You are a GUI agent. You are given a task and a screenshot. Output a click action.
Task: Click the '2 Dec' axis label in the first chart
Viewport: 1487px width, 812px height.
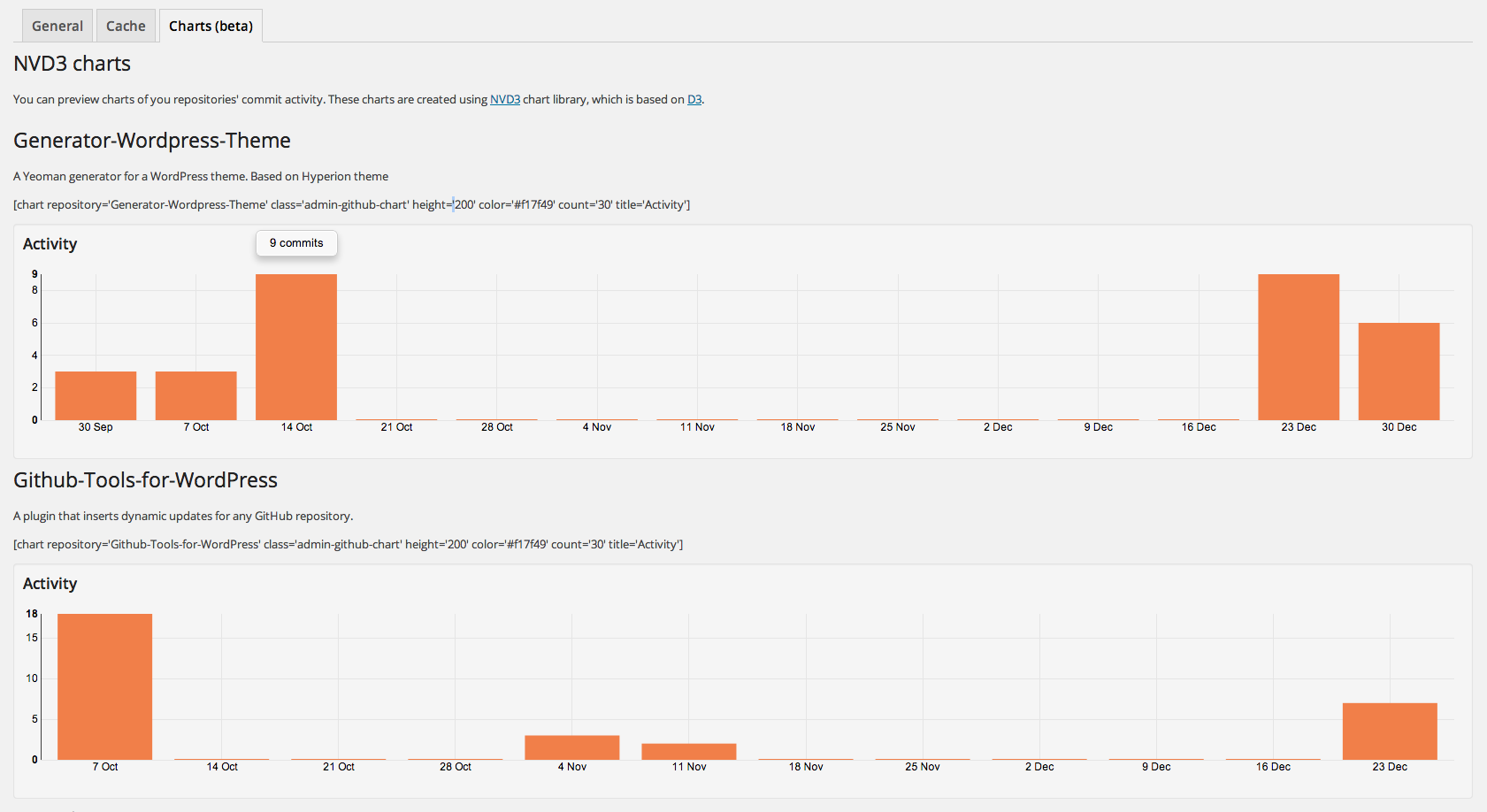click(x=998, y=427)
